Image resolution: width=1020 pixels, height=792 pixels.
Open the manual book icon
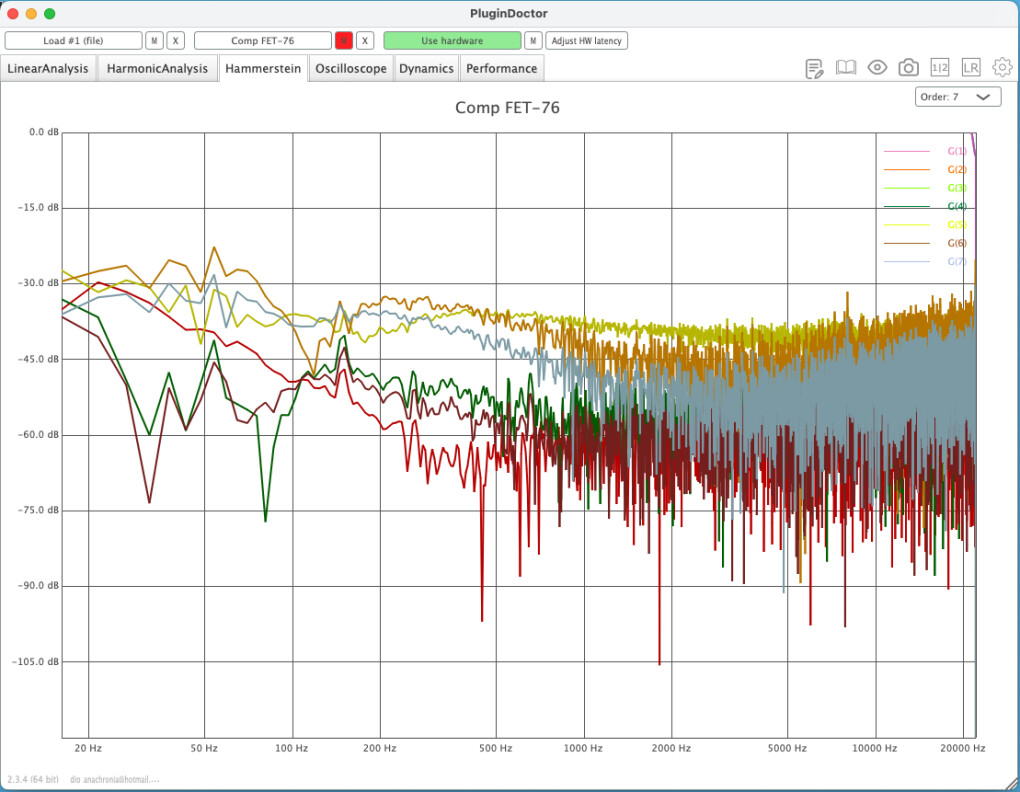[x=846, y=68]
